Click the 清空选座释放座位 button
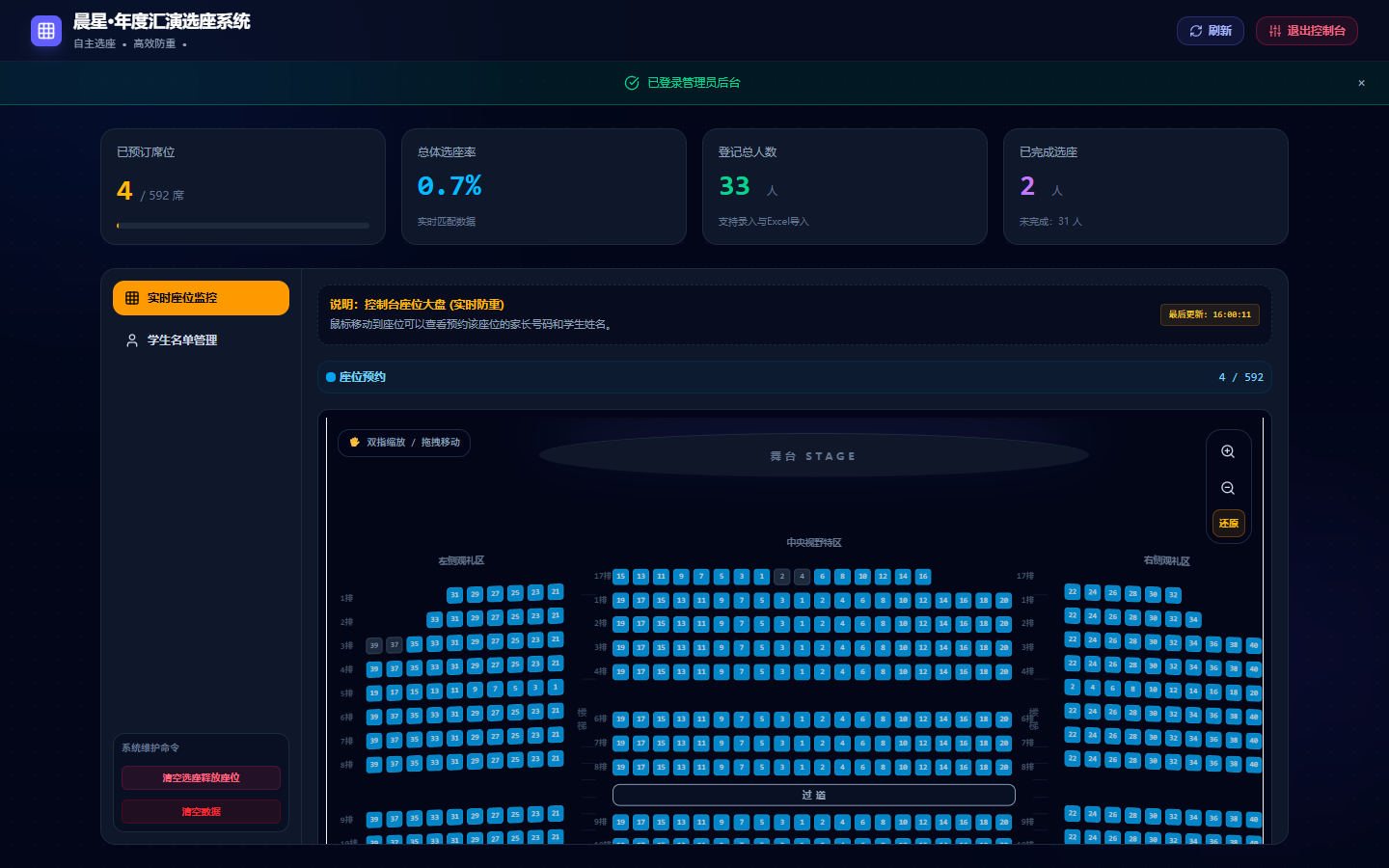This screenshot has height=868, width=1389. point(201,778)
